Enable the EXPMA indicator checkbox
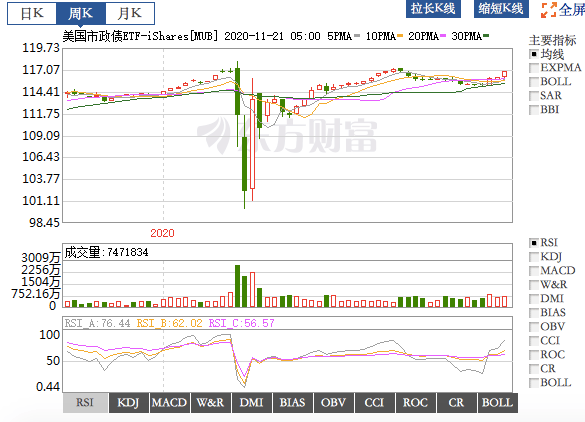This screenshot has height=422, width=585. [x=534, y=68]
